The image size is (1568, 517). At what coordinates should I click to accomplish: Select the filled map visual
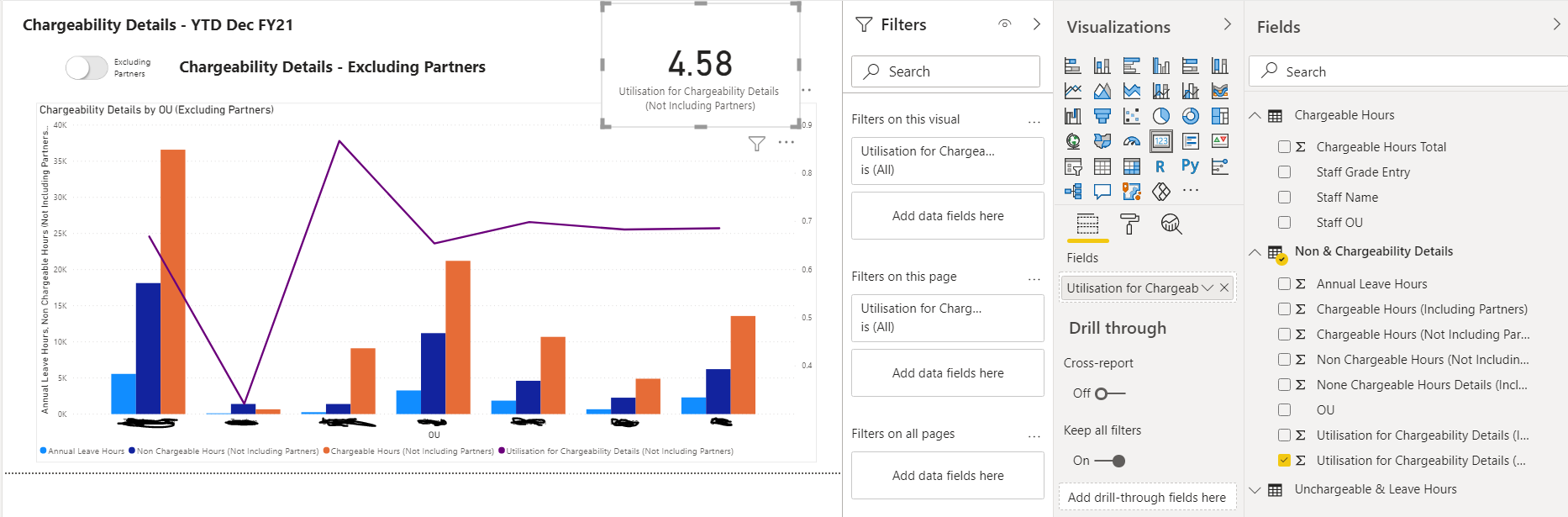(1102, 141)
